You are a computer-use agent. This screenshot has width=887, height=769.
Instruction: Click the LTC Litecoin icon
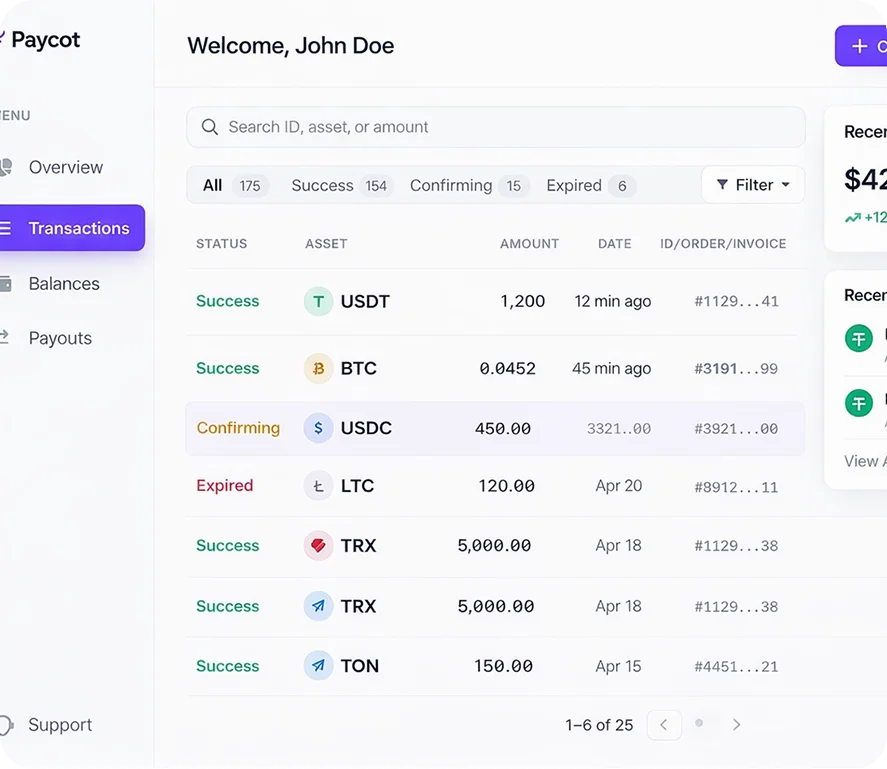click(318, 486)
